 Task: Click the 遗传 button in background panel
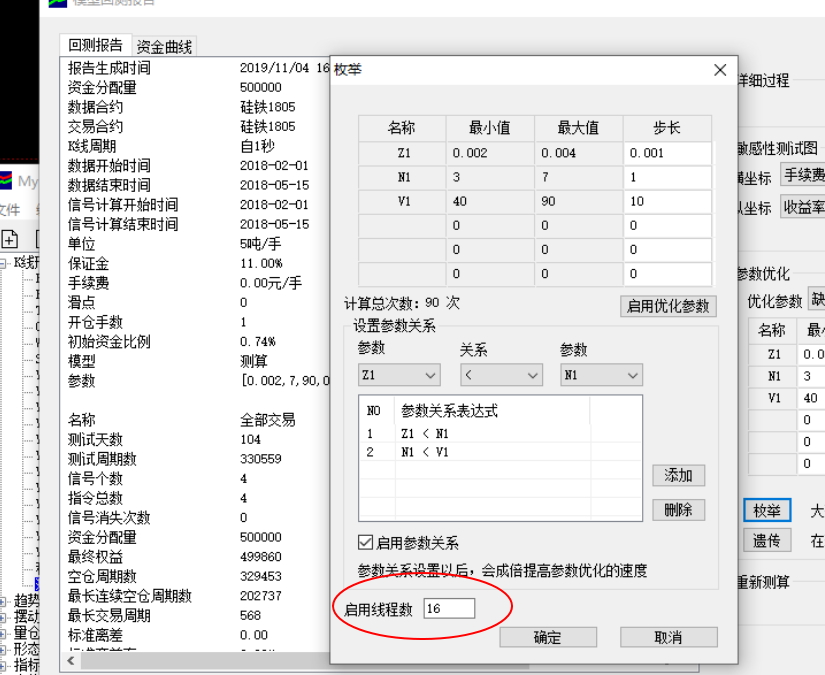click(767, 540)
